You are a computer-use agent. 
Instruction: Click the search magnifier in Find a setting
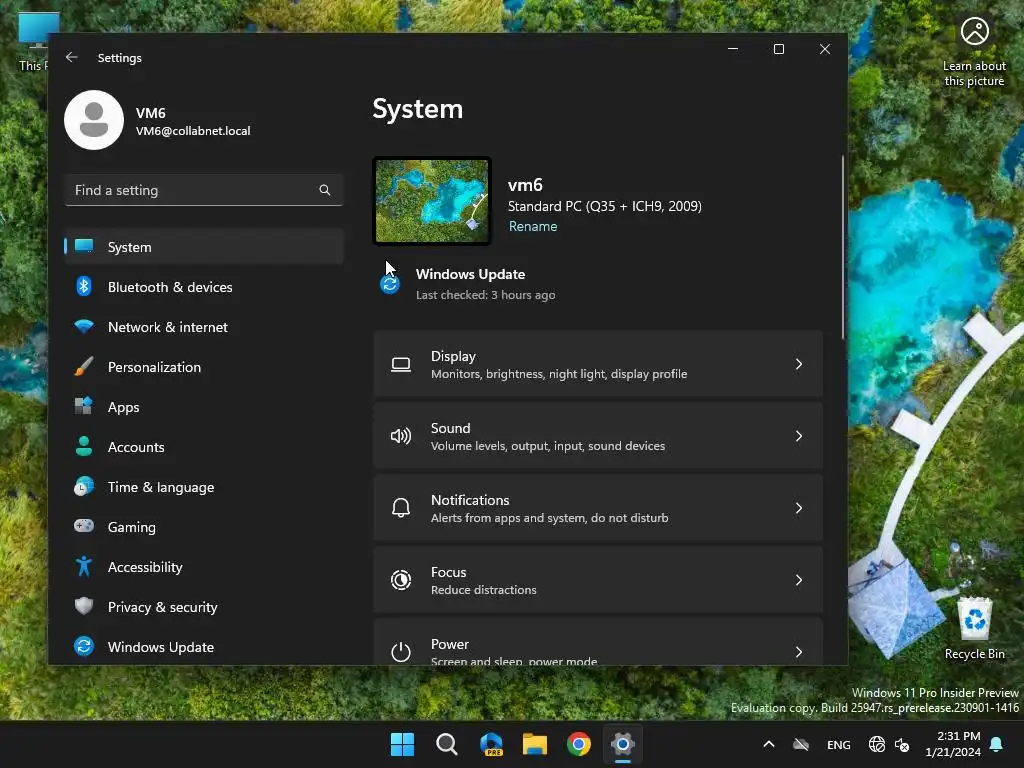(x=325, y=190)
